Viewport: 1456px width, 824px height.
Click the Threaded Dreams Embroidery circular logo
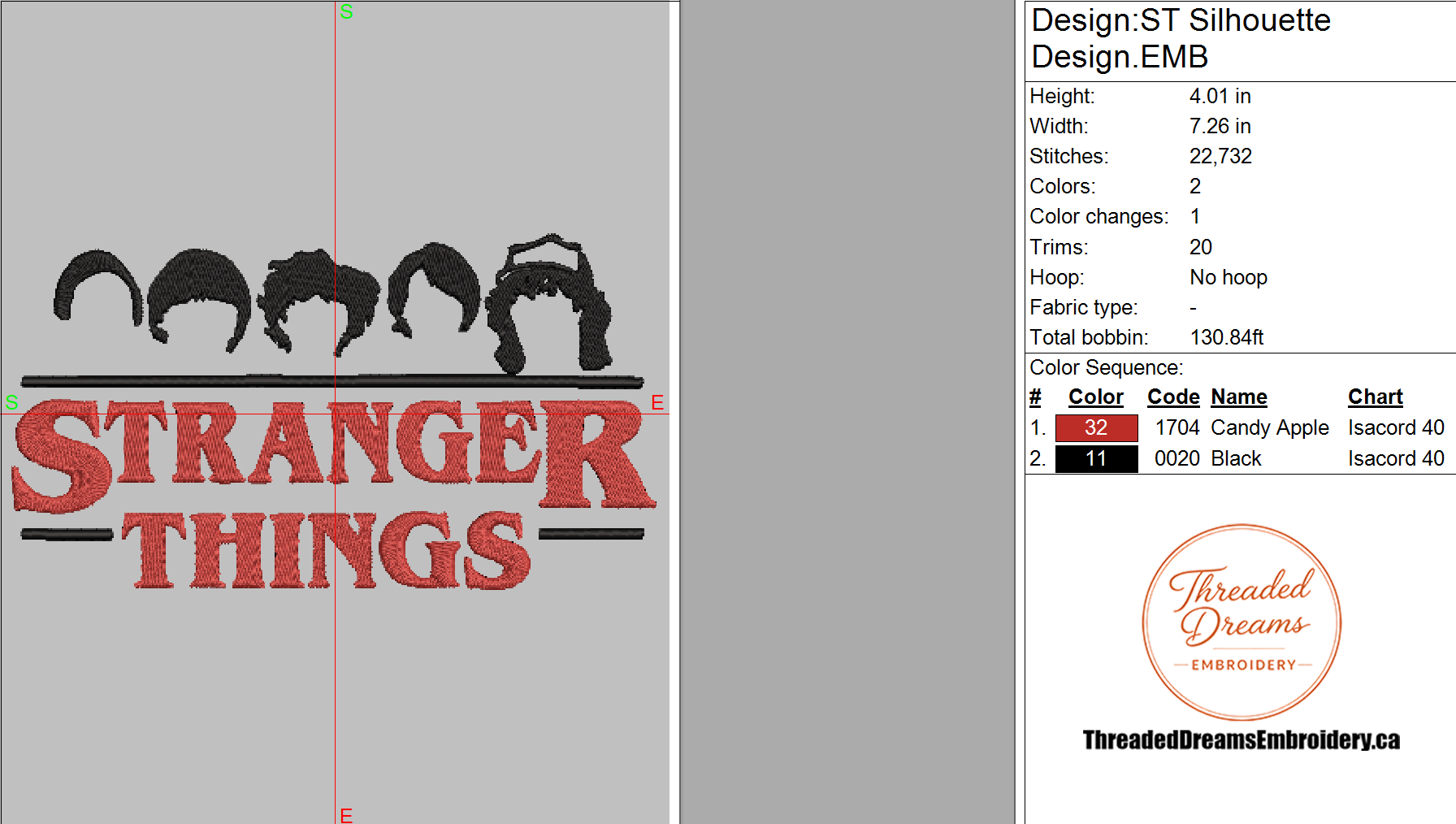1241,622
